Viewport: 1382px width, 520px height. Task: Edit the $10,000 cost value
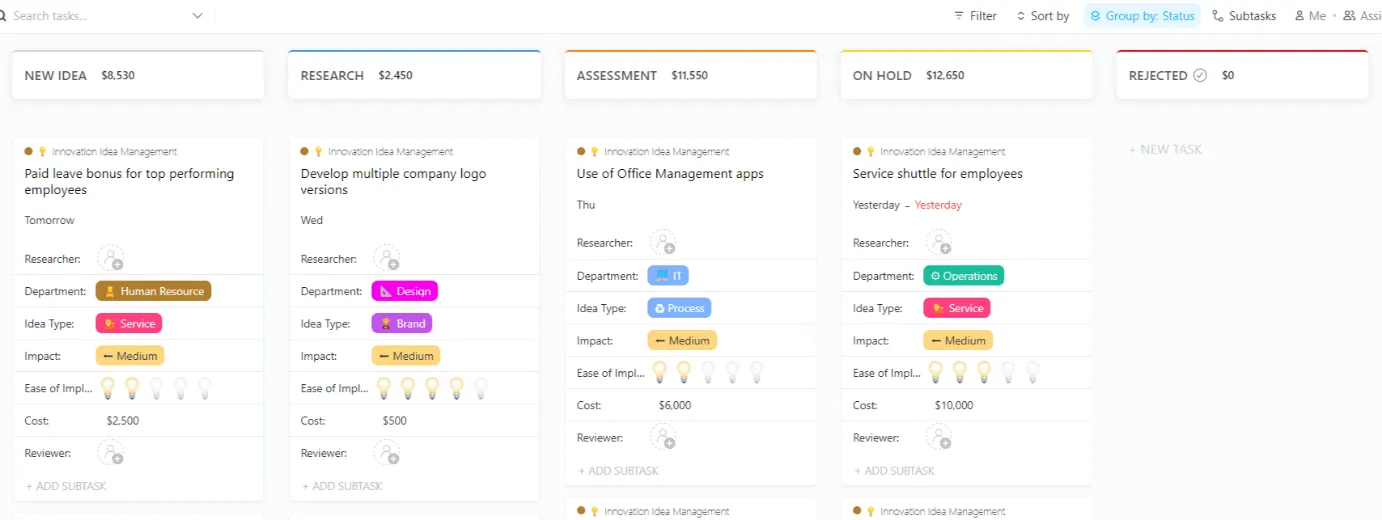(954, 405)
